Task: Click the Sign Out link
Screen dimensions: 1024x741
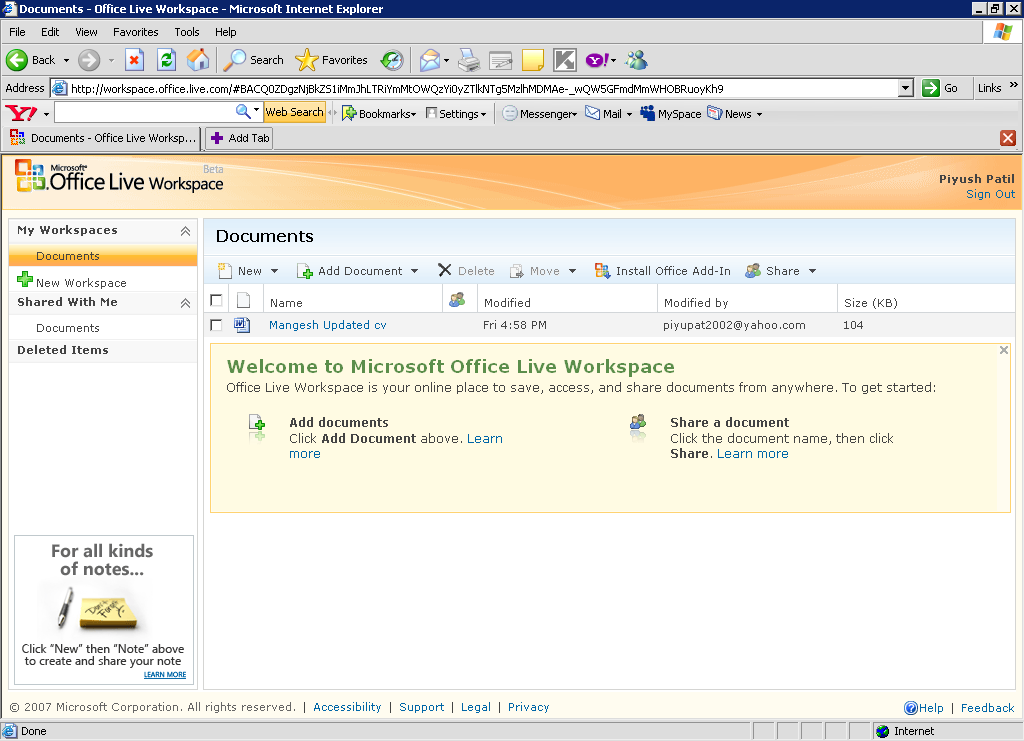Action: point(990,194)
